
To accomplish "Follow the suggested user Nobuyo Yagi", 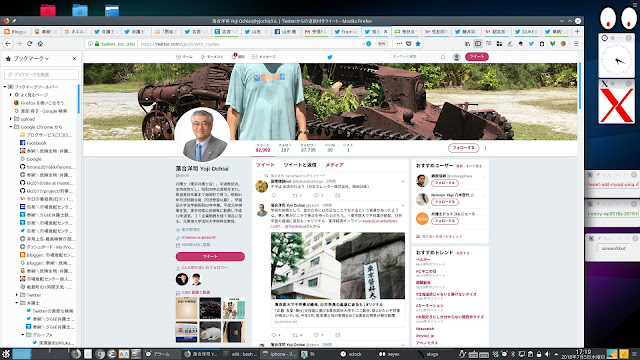I will 444,202.
